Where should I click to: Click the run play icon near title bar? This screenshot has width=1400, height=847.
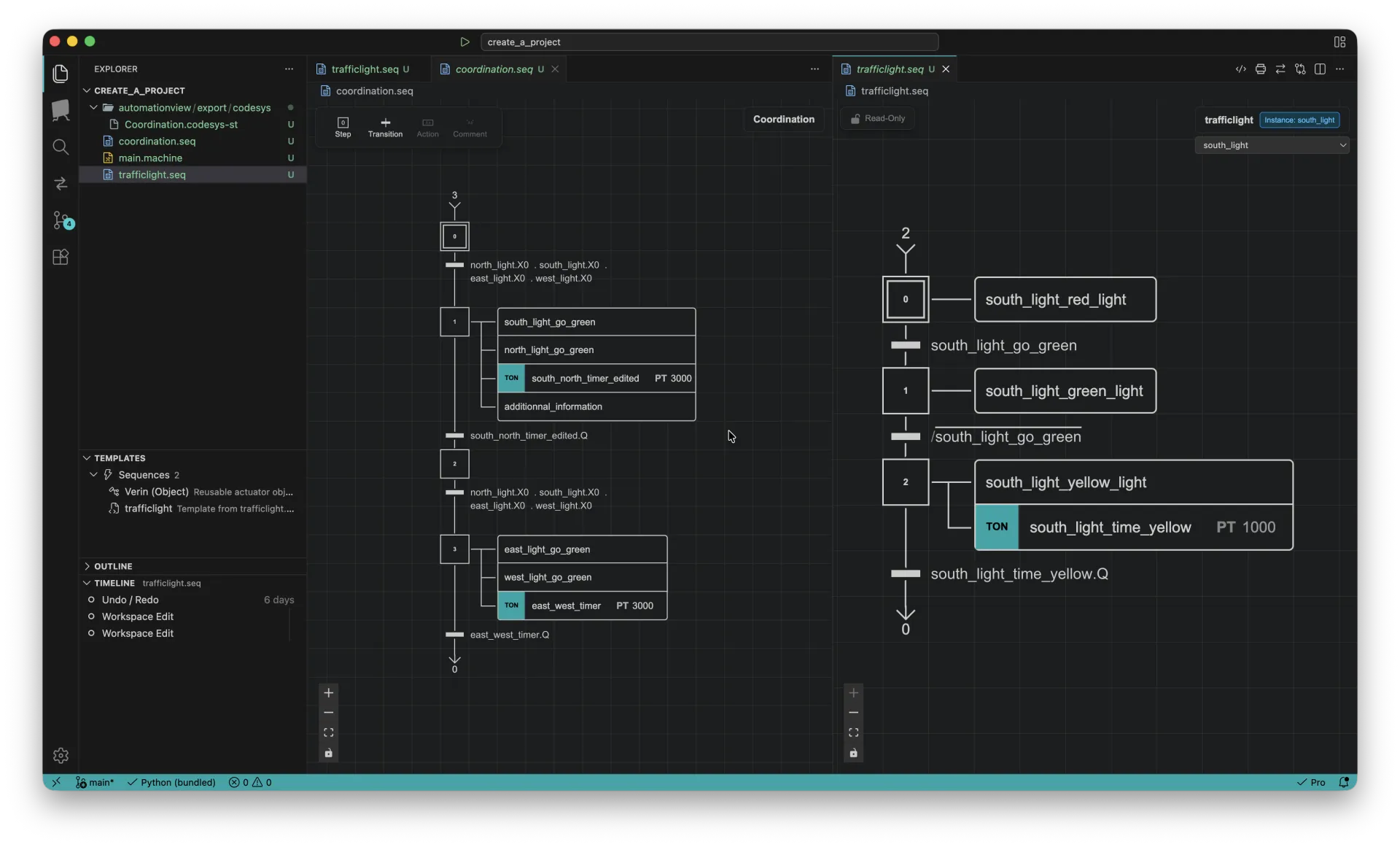point(464,42)
